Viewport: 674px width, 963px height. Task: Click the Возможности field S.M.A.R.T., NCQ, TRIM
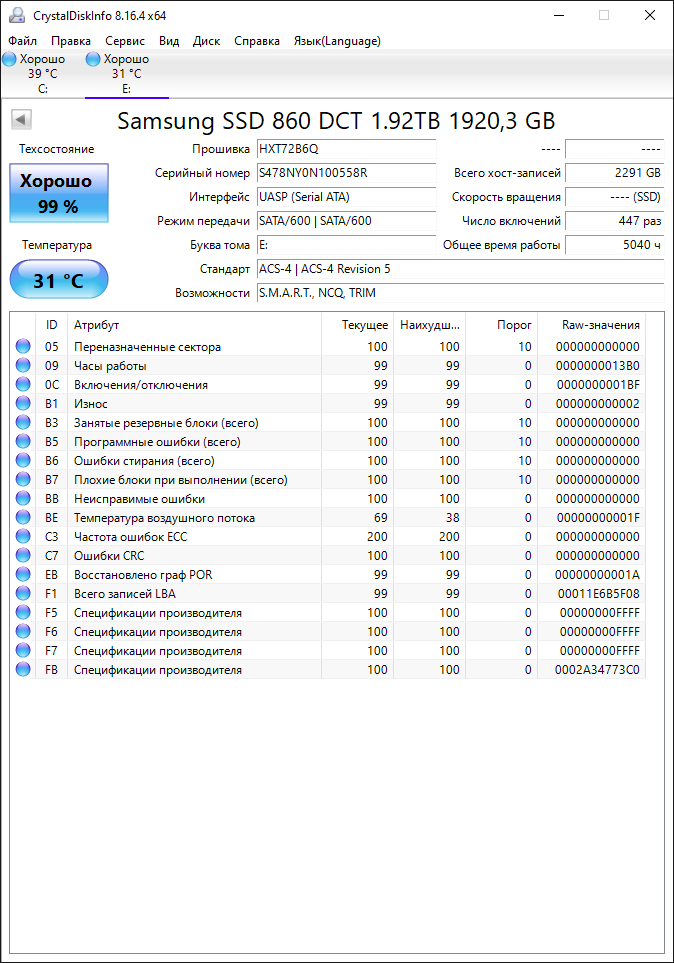coord(460,293)
